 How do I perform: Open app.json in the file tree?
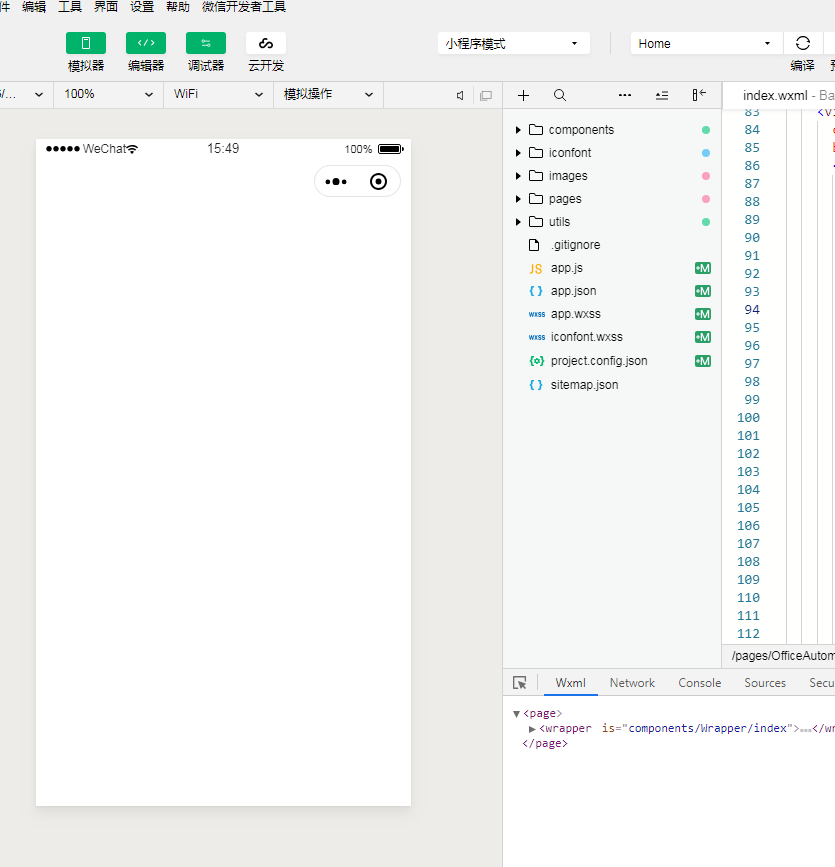[573, 291]
